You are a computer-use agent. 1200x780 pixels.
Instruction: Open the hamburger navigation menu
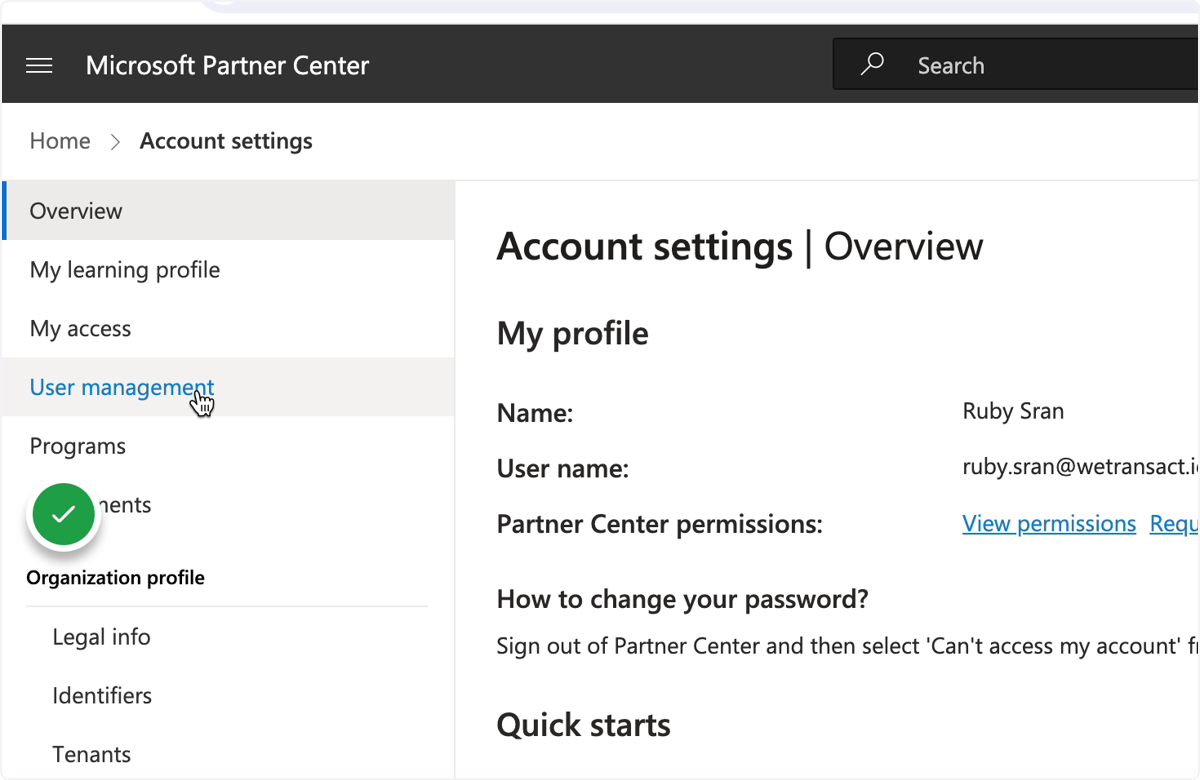click(x=39, y=66)
